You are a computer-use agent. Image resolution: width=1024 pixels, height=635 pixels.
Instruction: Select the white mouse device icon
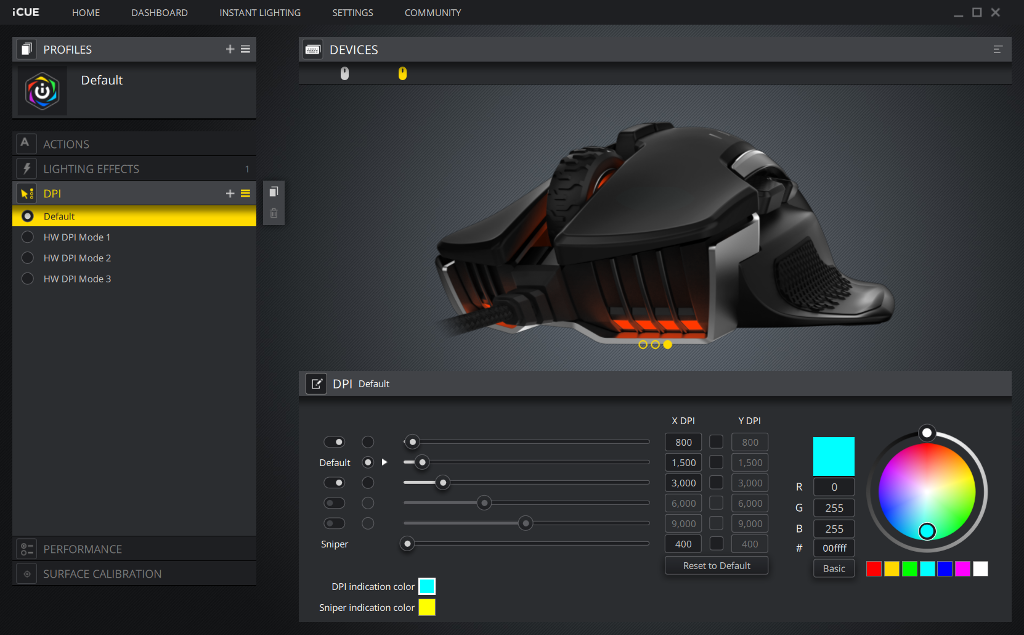pyautogui.click(x=345, y=74)
